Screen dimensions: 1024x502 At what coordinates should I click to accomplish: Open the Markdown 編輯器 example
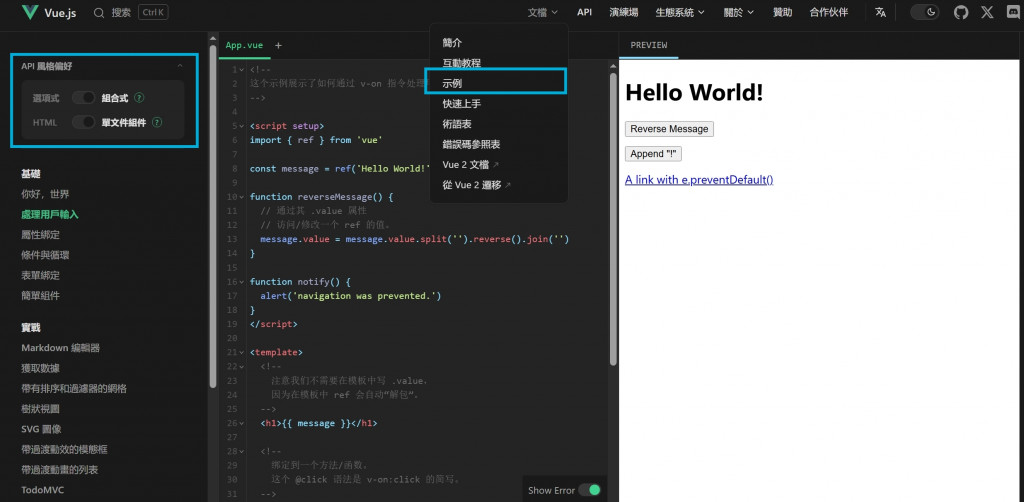60,348
